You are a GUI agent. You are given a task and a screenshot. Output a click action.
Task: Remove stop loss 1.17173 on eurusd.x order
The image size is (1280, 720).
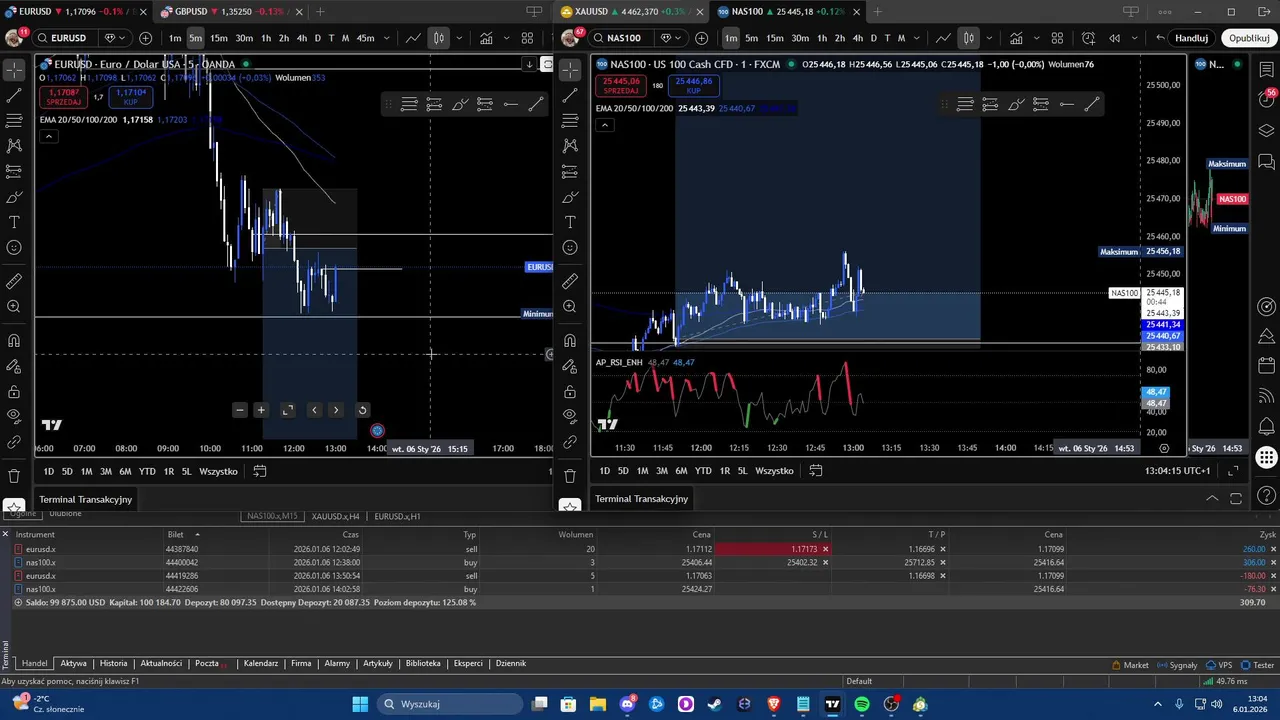click(825, 549)
